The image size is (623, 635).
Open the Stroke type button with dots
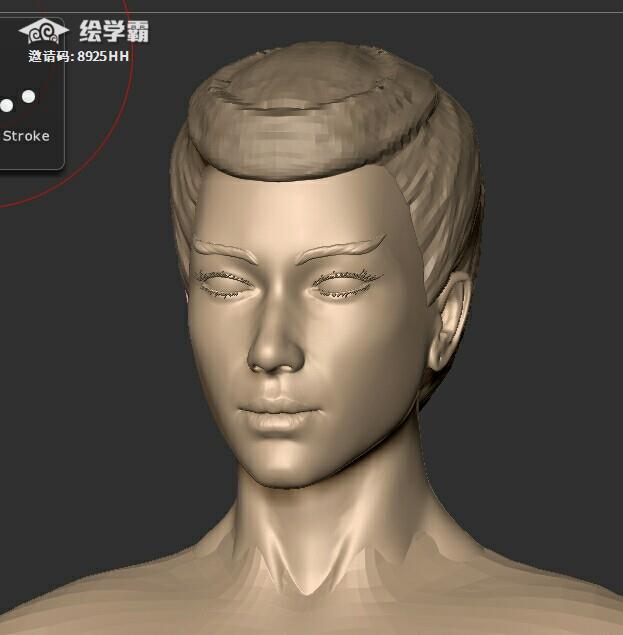pos(31,93)
